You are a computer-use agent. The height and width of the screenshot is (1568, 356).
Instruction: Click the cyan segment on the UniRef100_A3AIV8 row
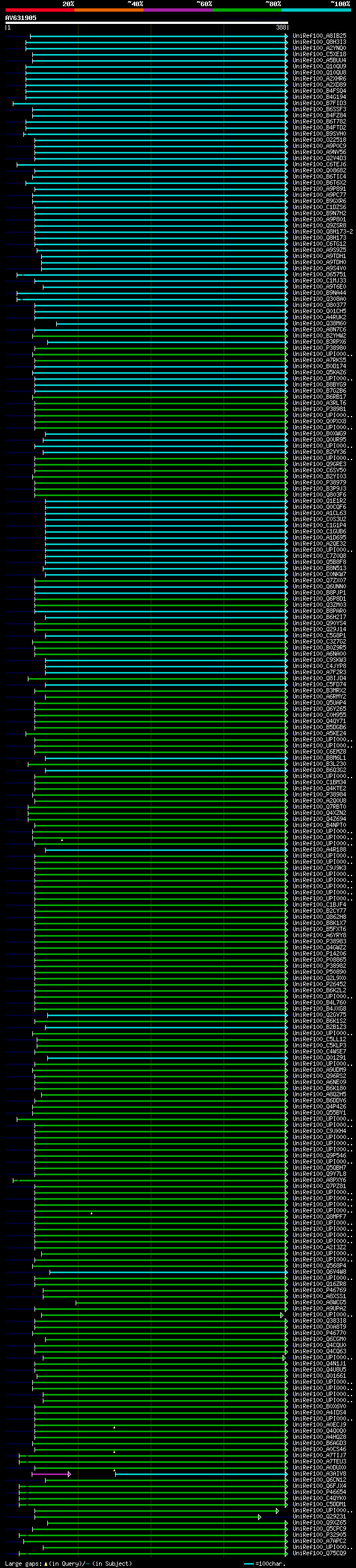pos(201,1474)
